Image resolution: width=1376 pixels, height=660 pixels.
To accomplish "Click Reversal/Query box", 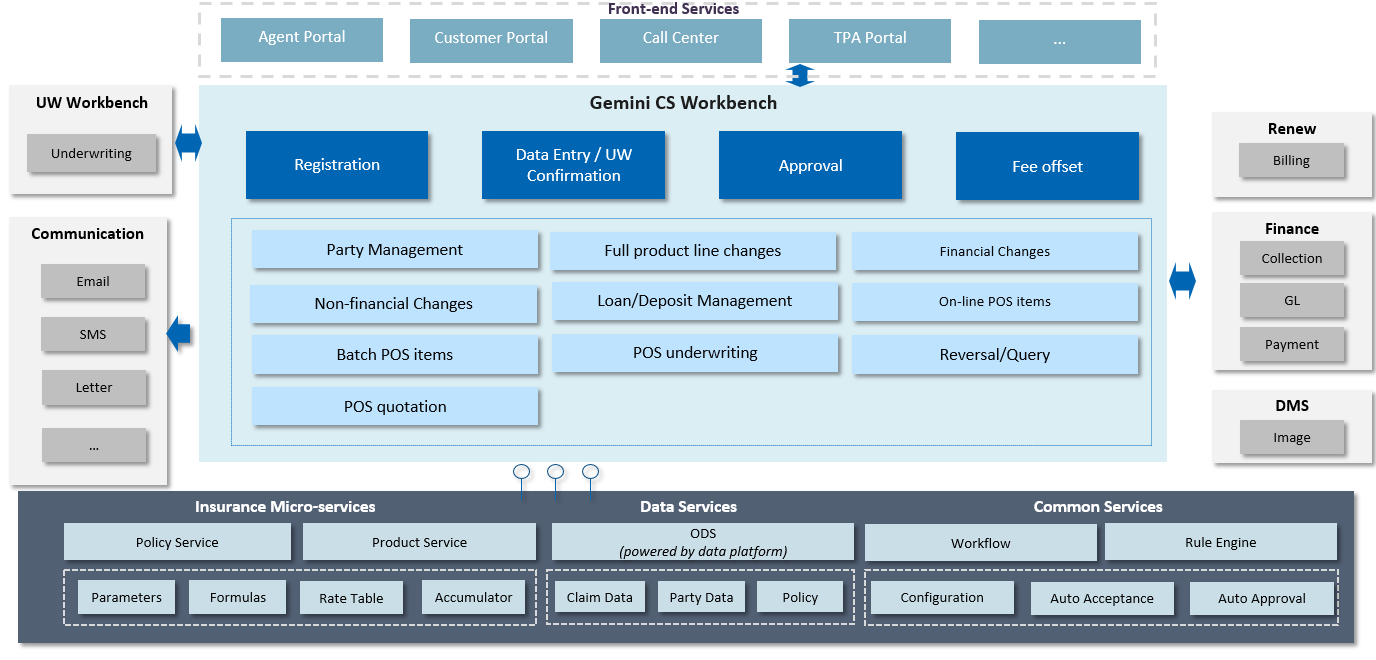I will 995,355.
